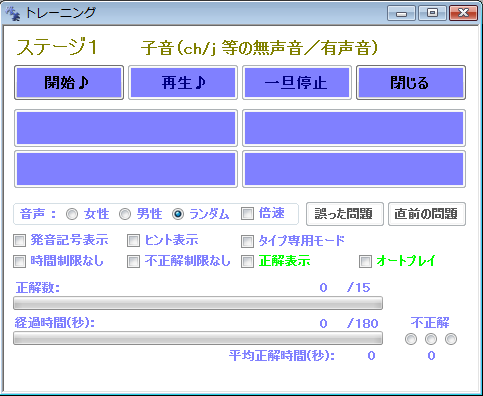Image resolution: width=483 pixels, height=396 pixels.
Task: Close the window with the red X
Action: [463, 13]
